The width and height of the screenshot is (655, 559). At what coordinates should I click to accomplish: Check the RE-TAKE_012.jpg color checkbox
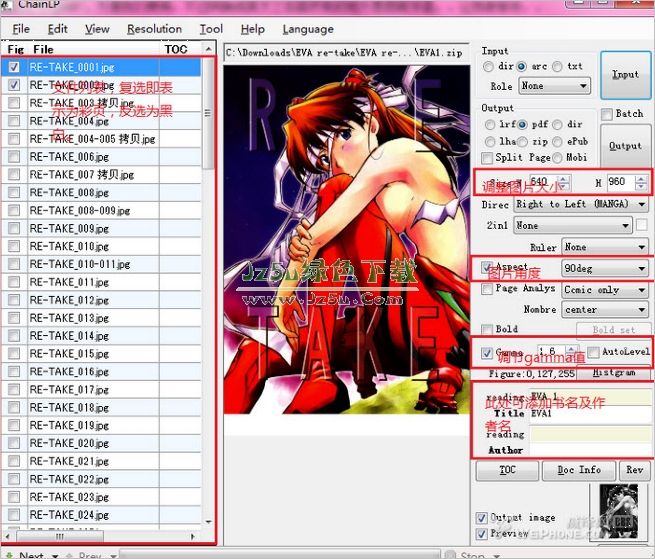point(14,300)
